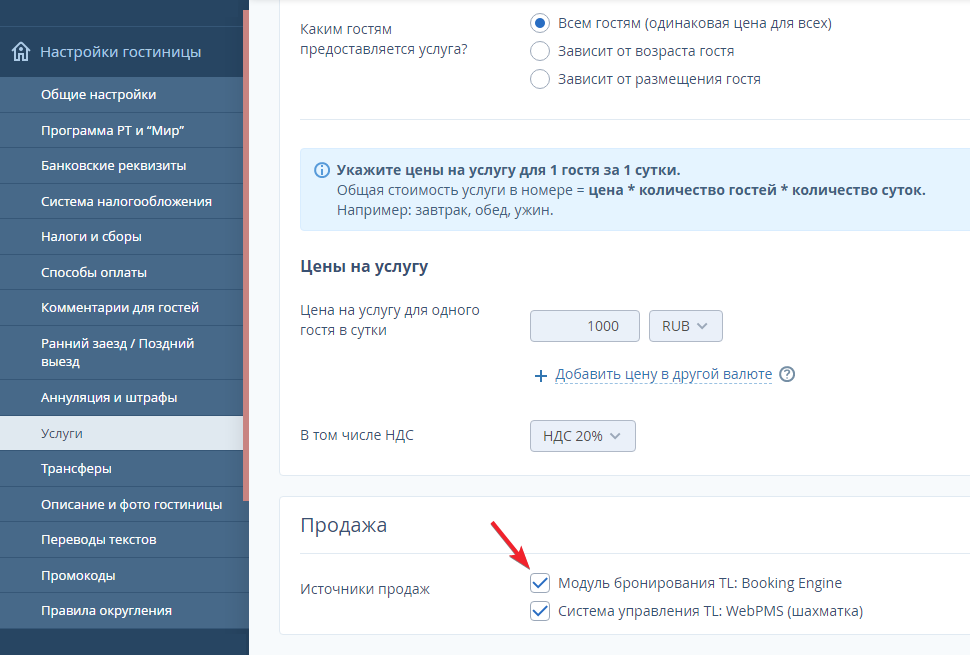Open Налоги и сборы menu item
Viewport: 970px width, 655px height.
(121, 237)
